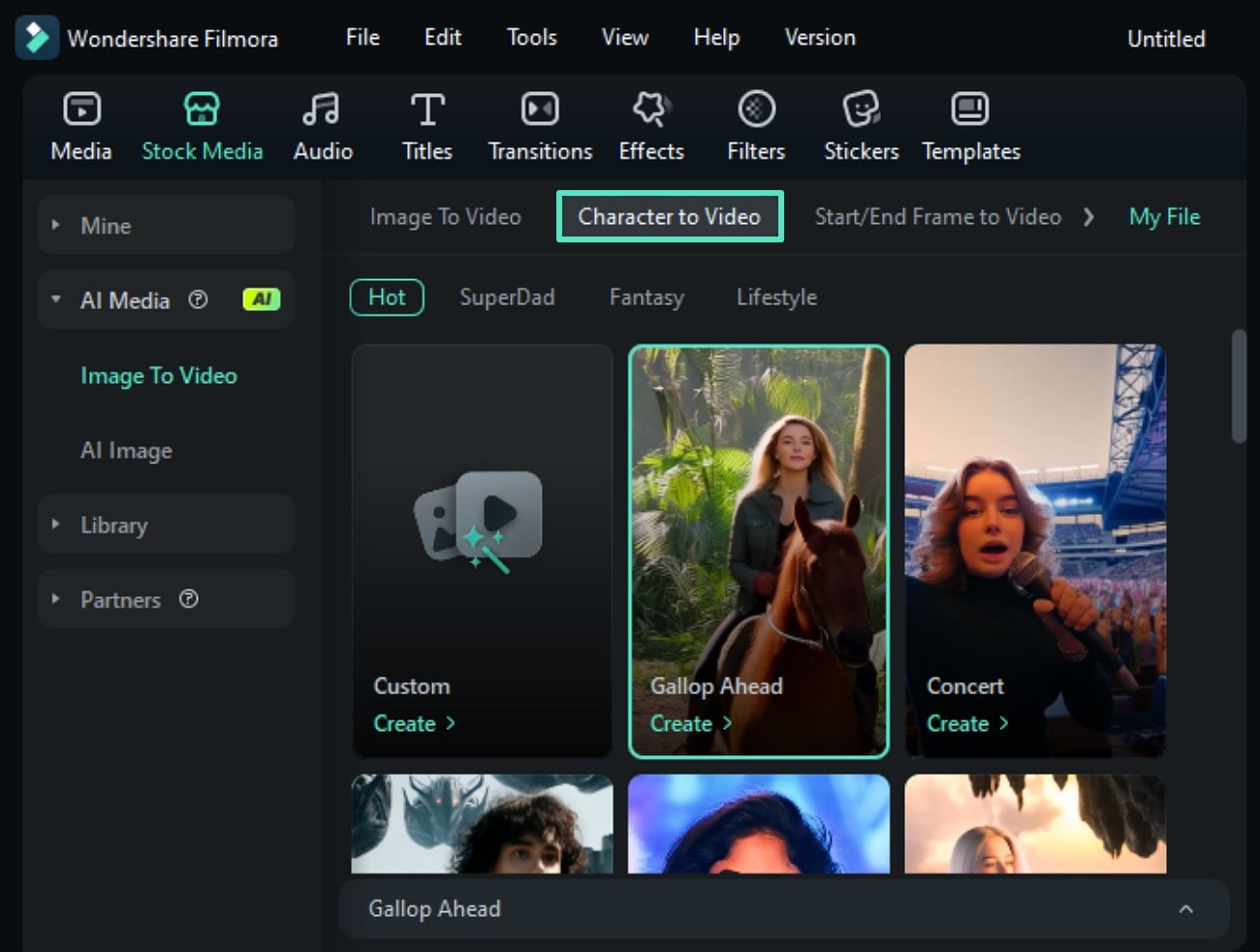Open the Stickers icon

861,109
